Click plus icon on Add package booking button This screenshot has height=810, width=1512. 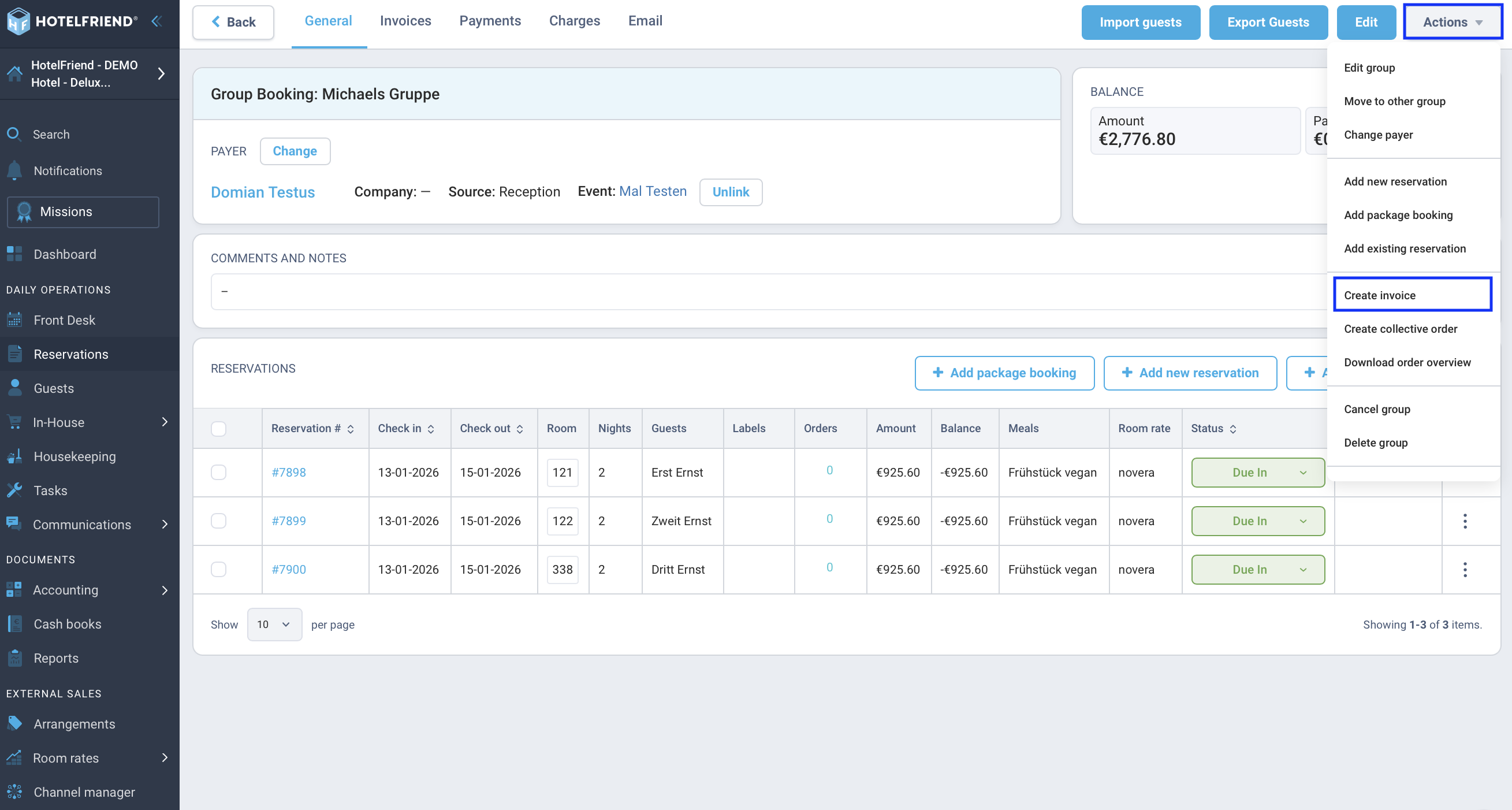coord(938,373)
